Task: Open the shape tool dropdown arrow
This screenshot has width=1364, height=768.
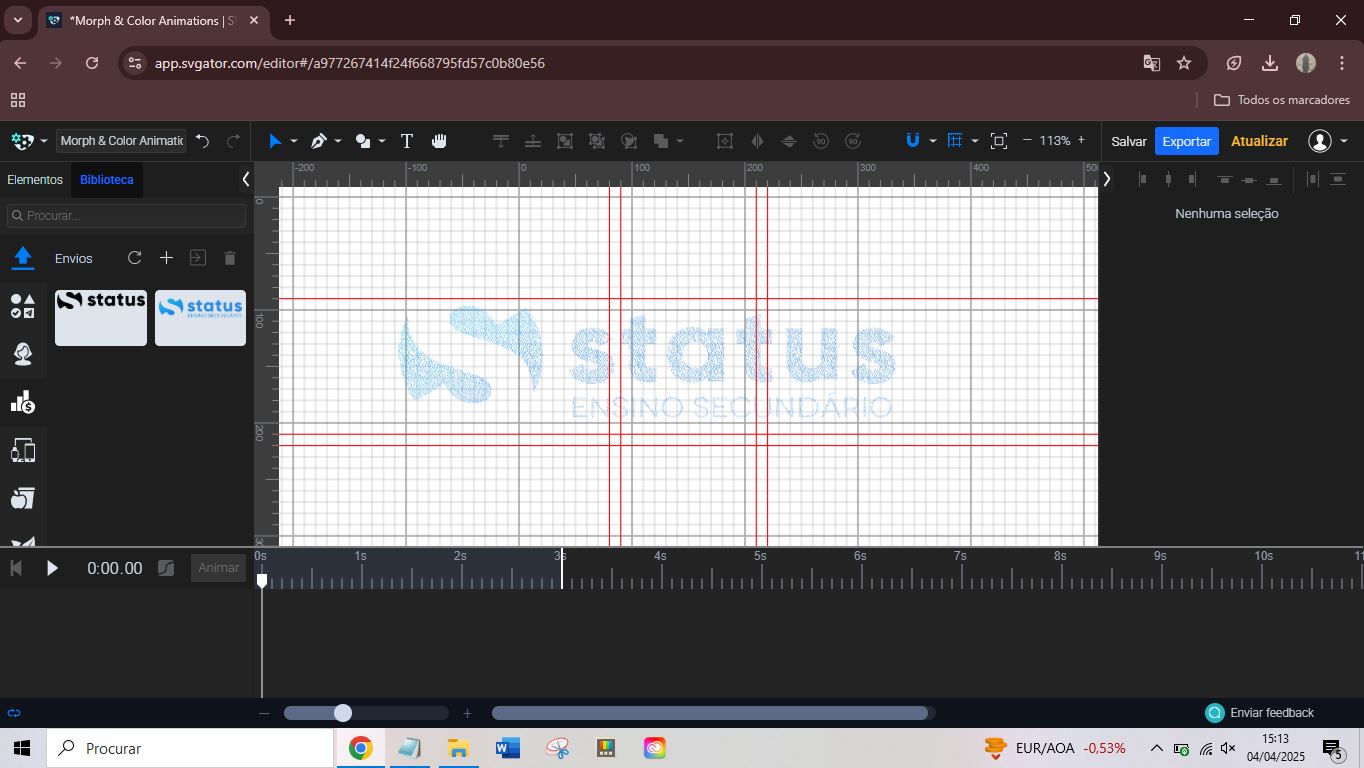Action: click(x=382, y=141)
